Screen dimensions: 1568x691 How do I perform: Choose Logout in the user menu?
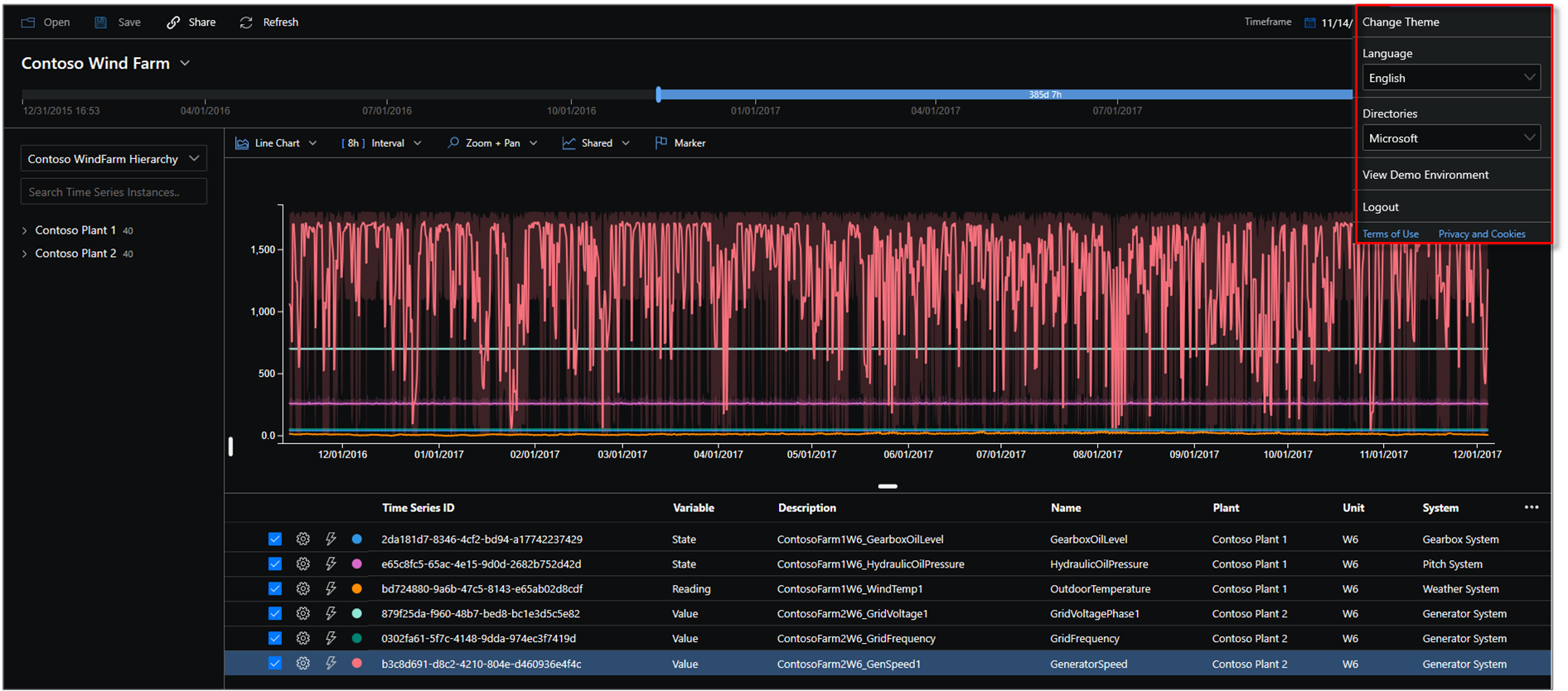click(1381, 207)
